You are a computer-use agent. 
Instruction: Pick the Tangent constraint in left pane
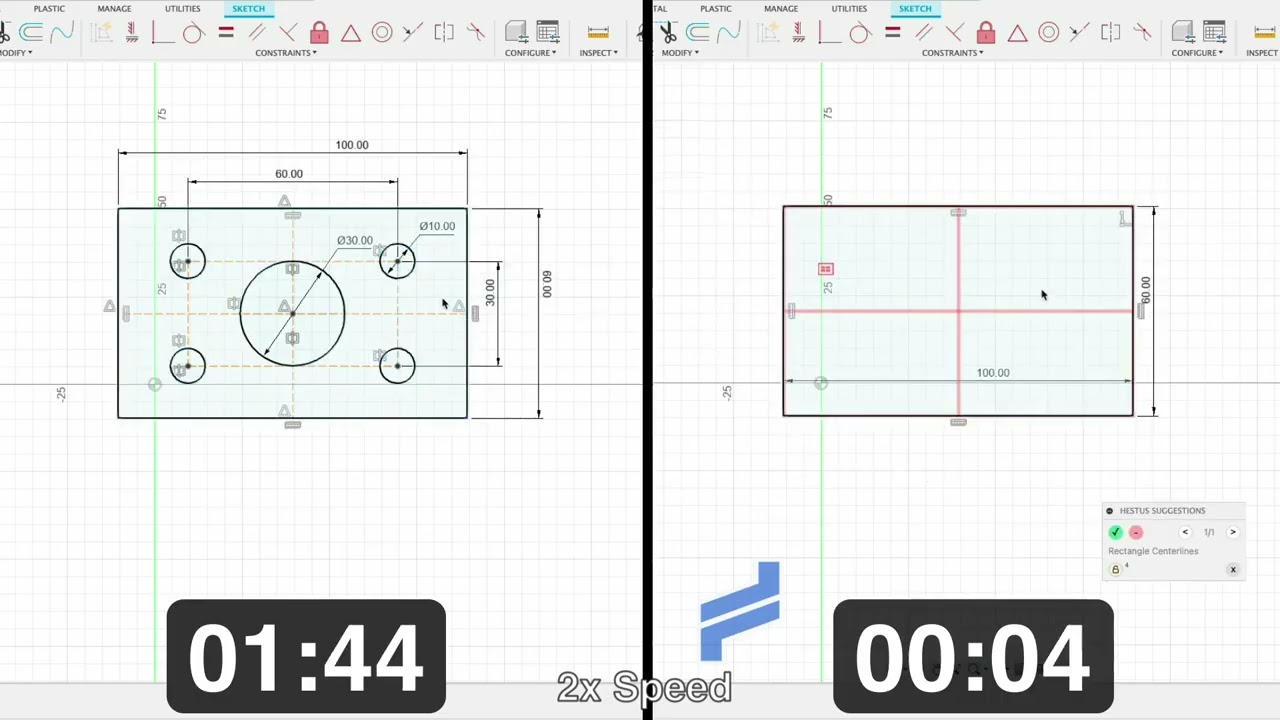pyautogui.click(x=193, y=33)
